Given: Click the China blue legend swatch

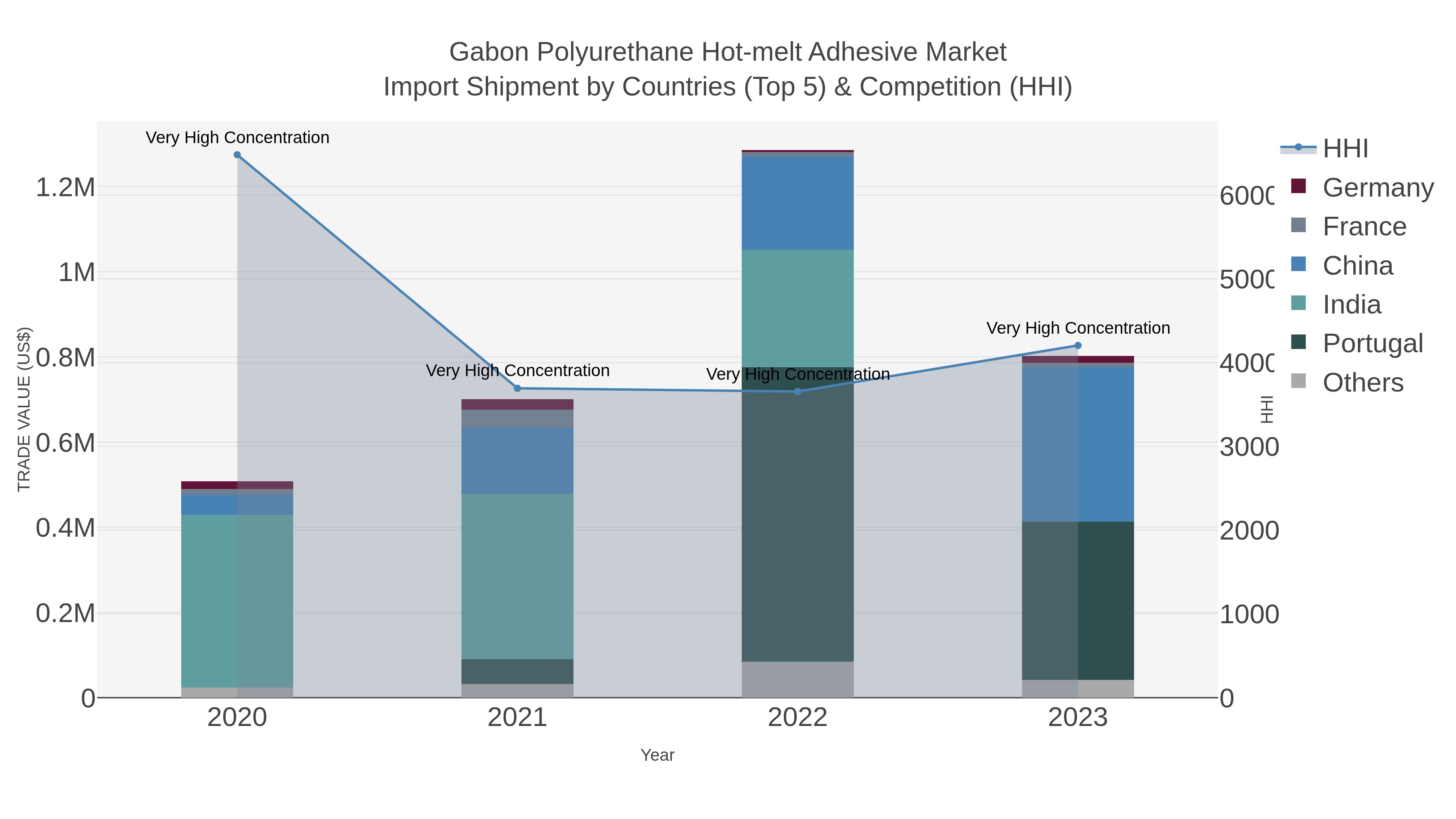Looking at the screenshot, I should pos(1299,264).
